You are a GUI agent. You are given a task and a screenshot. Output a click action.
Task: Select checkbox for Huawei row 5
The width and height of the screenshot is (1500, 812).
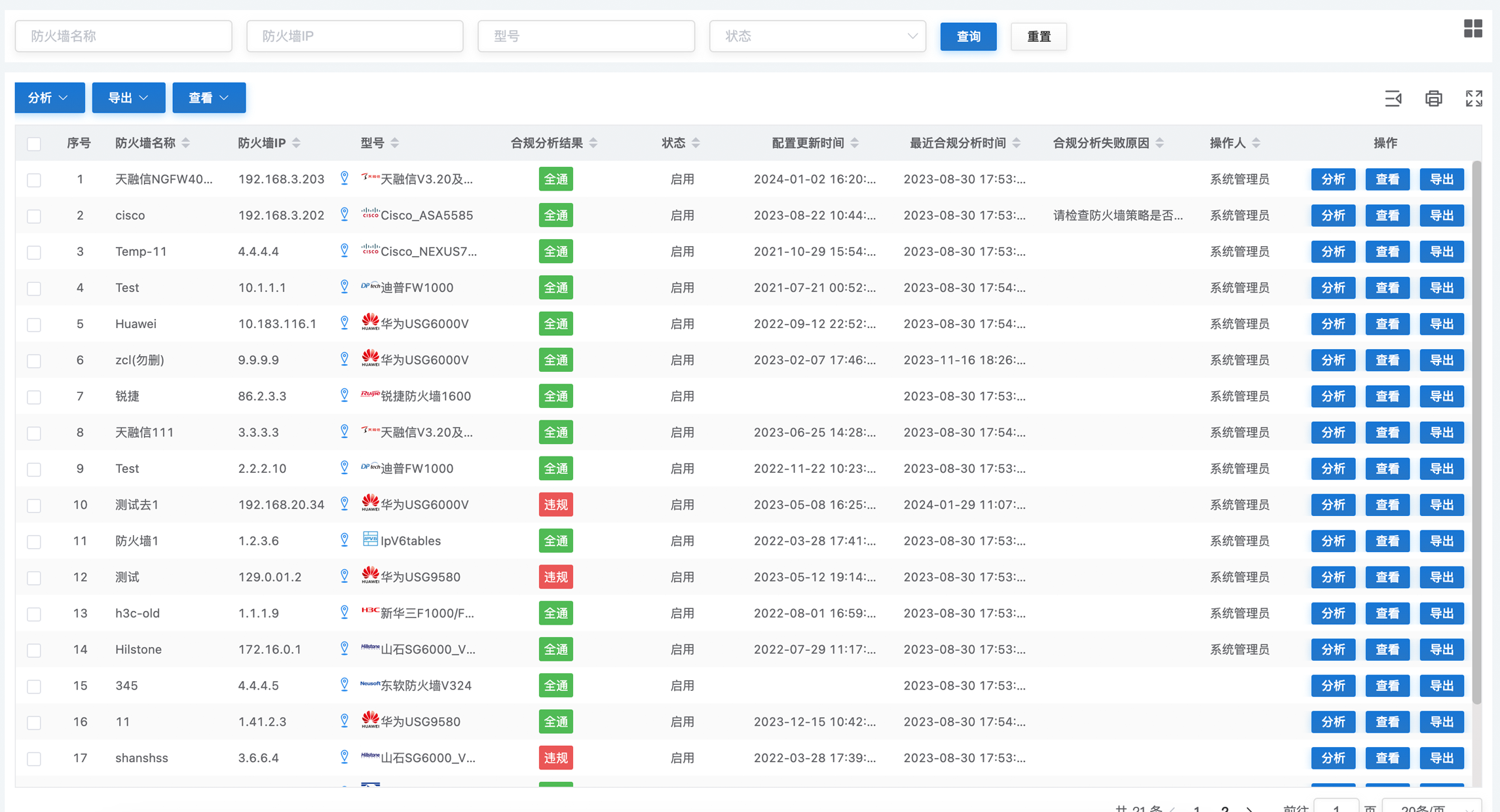click(x=34, y=324)
